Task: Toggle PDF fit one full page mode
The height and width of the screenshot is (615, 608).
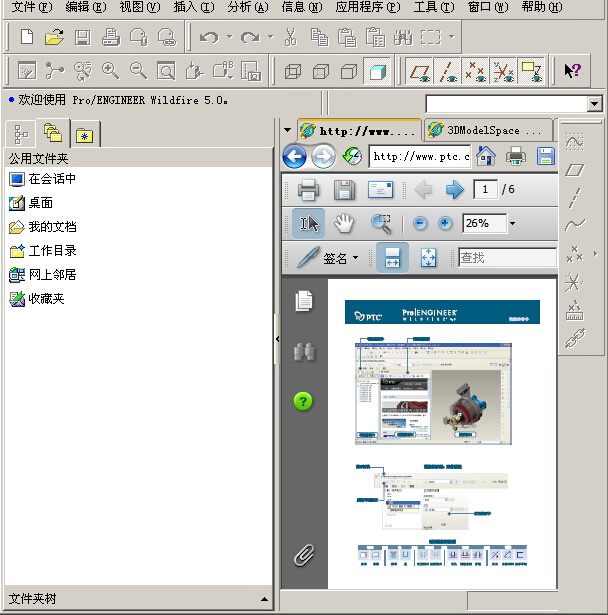Action: 428,258
